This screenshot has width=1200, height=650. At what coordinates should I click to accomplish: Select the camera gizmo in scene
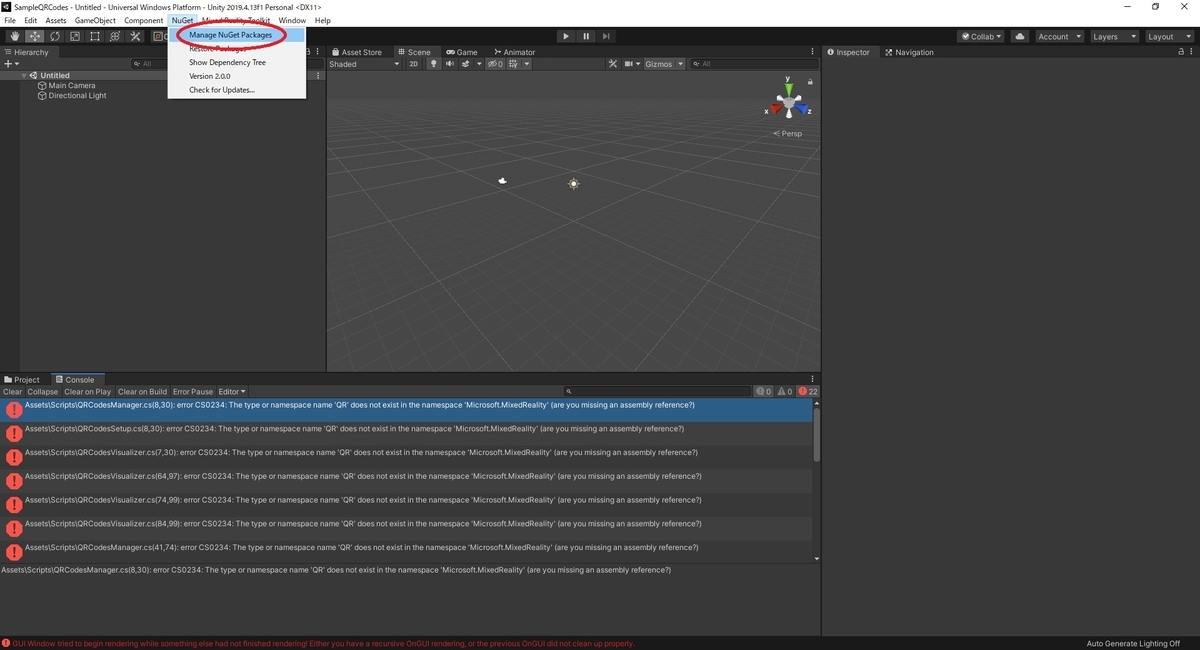coord(502,181)
